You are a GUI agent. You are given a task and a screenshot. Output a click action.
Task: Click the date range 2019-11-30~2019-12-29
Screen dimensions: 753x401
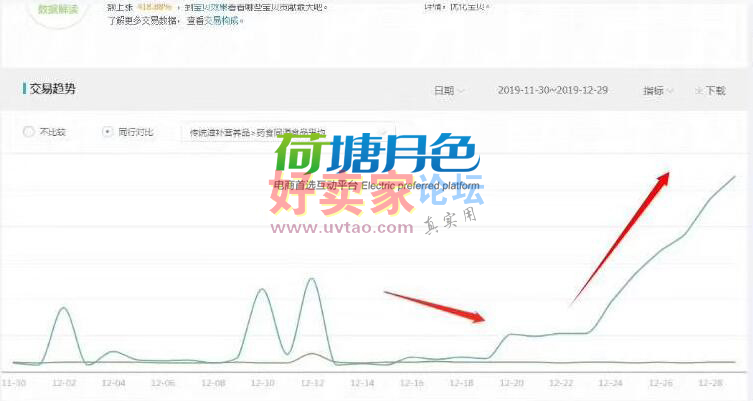click(x=553, y=90)
